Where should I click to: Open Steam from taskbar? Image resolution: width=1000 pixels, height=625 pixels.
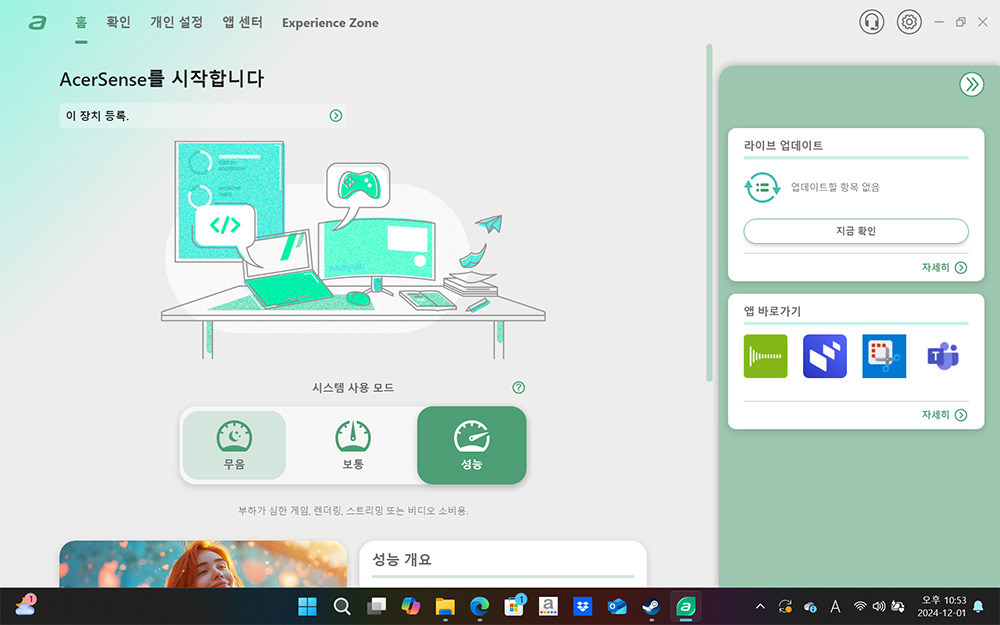[x=651, y=606]
